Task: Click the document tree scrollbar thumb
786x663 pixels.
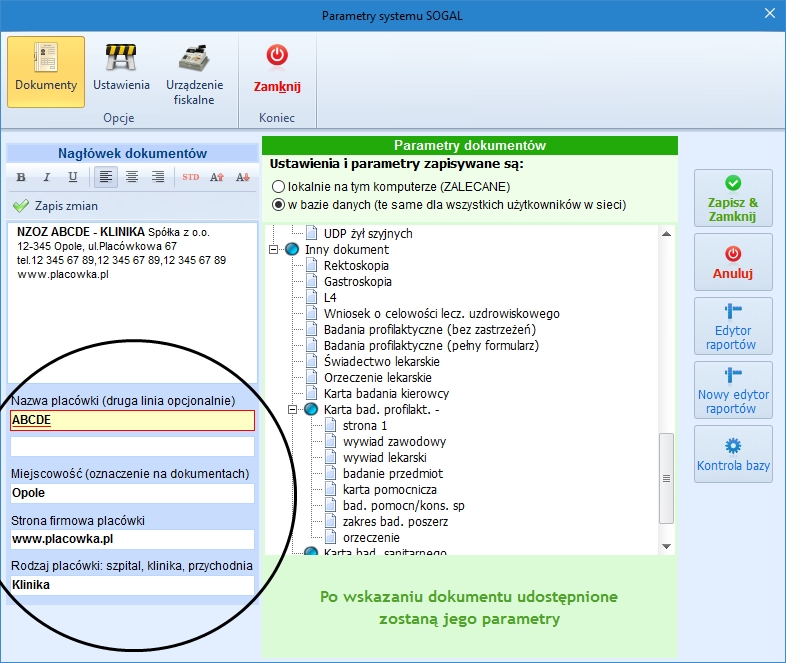Action: 666,478
